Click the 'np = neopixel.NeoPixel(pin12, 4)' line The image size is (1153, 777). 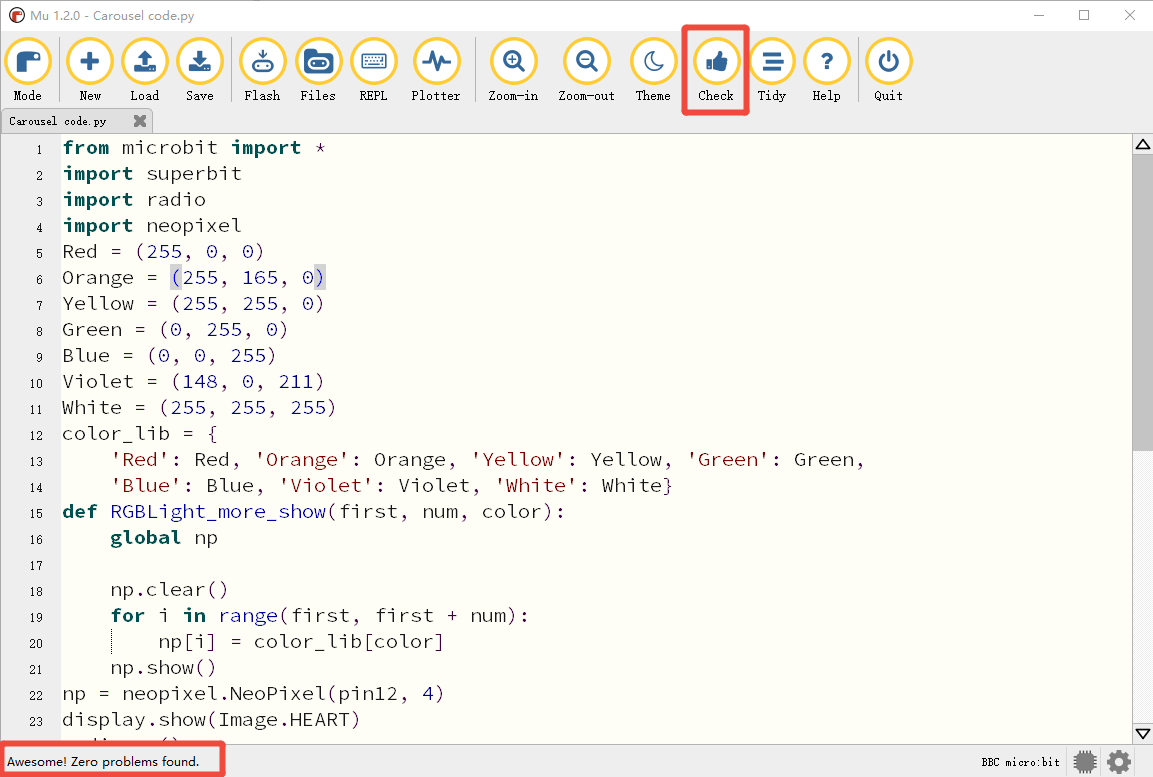pos(254,694)
